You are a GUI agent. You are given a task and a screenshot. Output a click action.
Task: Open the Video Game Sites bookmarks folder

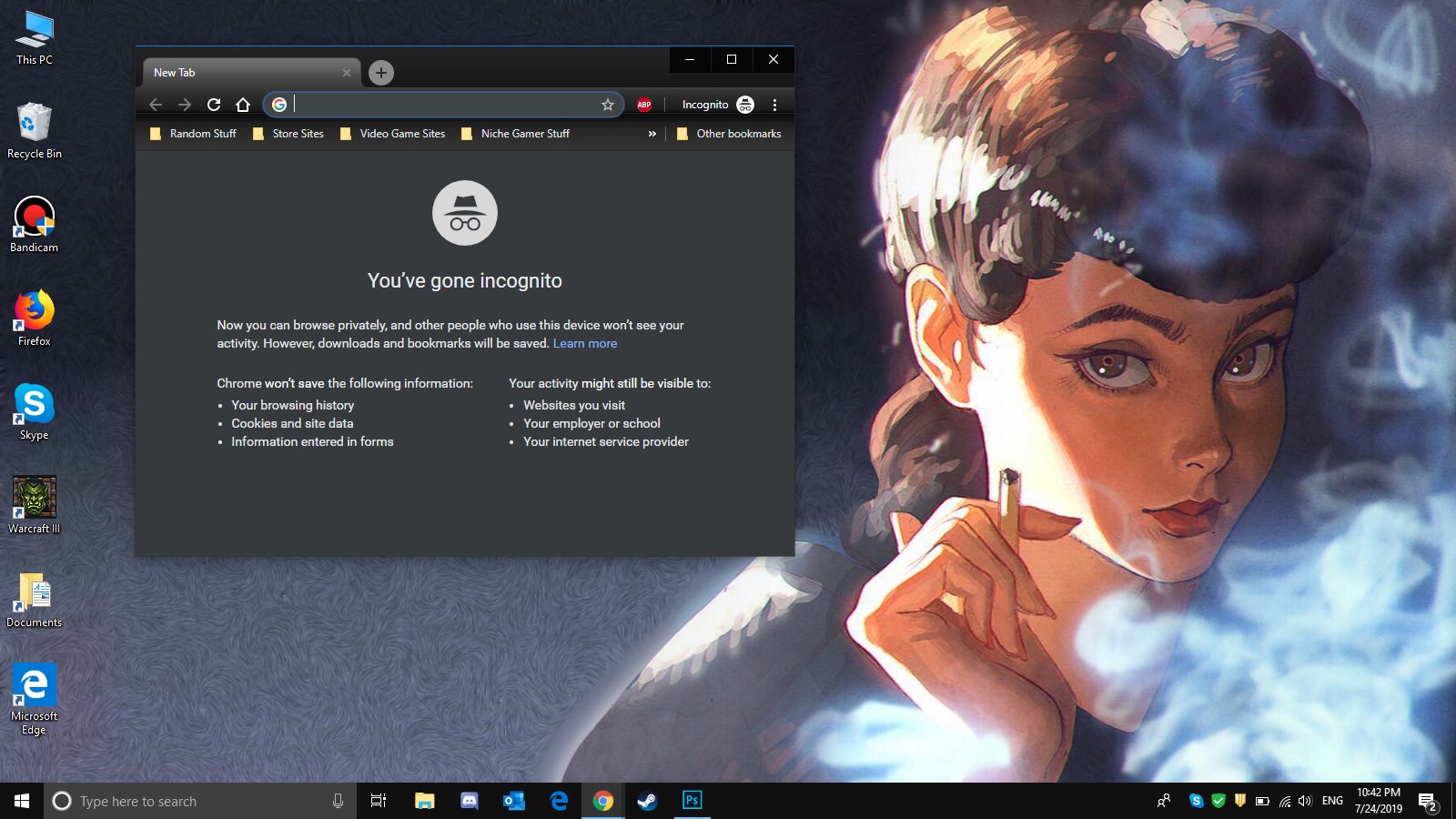click(393, 134)
